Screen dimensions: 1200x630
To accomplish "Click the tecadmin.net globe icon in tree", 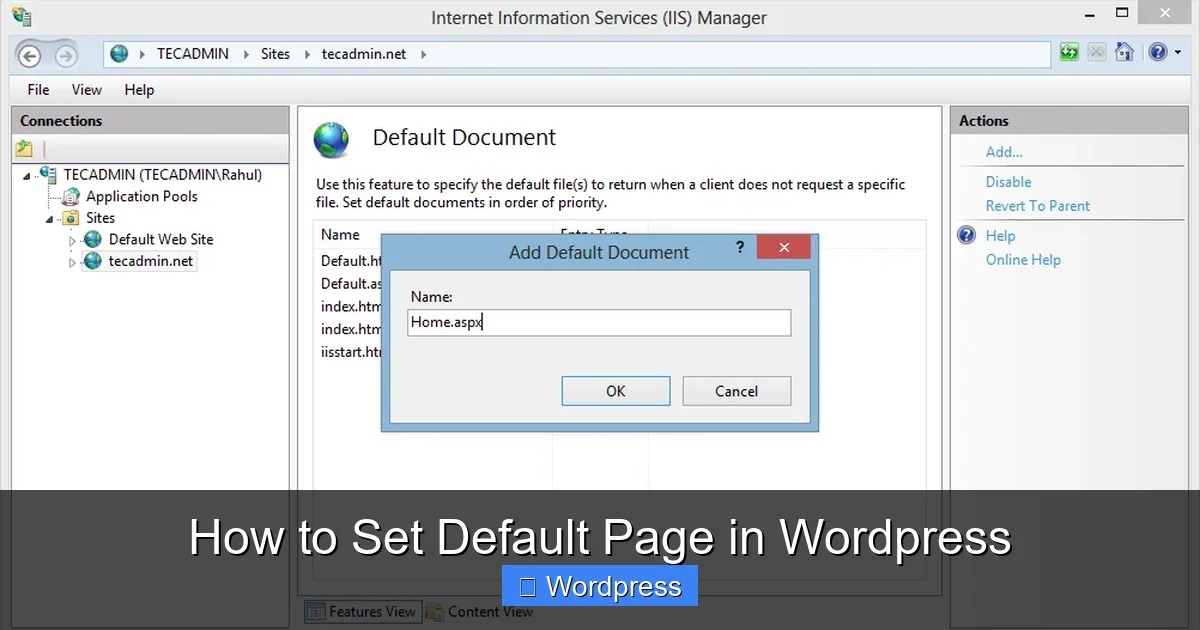I will tap(93, 261).
